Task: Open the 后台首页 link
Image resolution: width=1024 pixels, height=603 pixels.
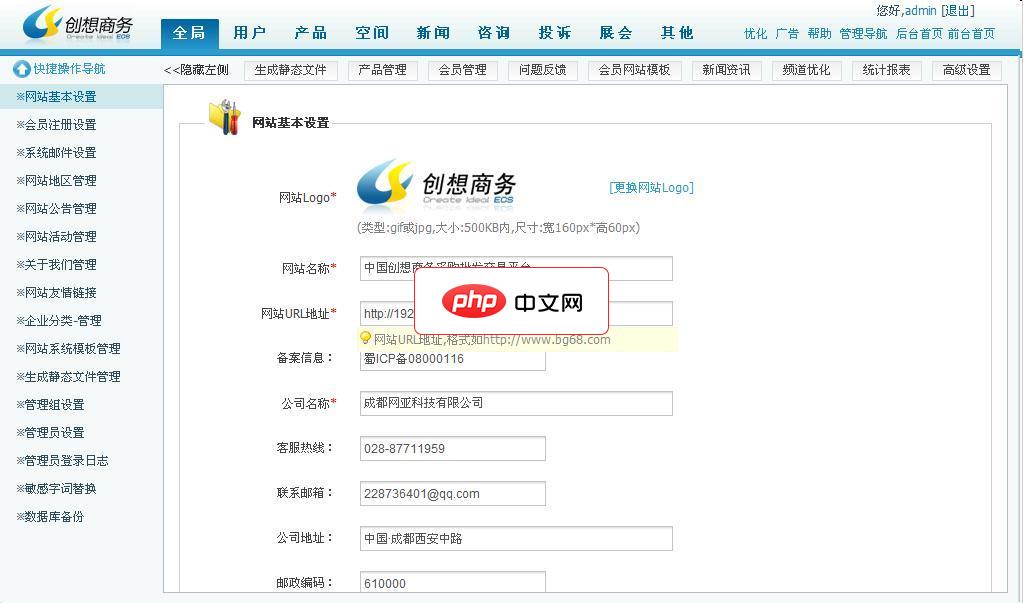Action: pyautogui.click(x=919, y=34)
